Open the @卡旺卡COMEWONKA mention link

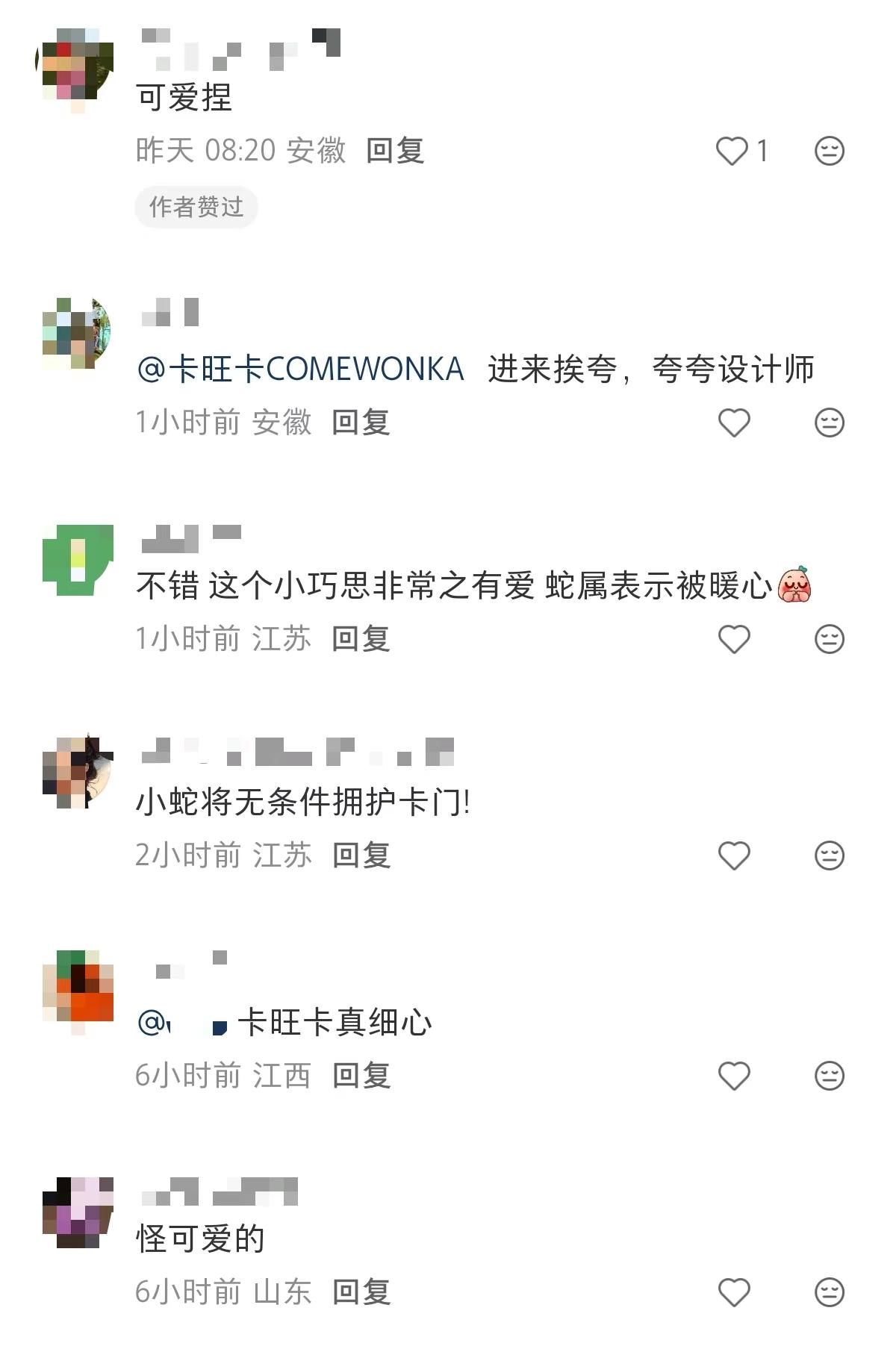[x=301, y=369]
